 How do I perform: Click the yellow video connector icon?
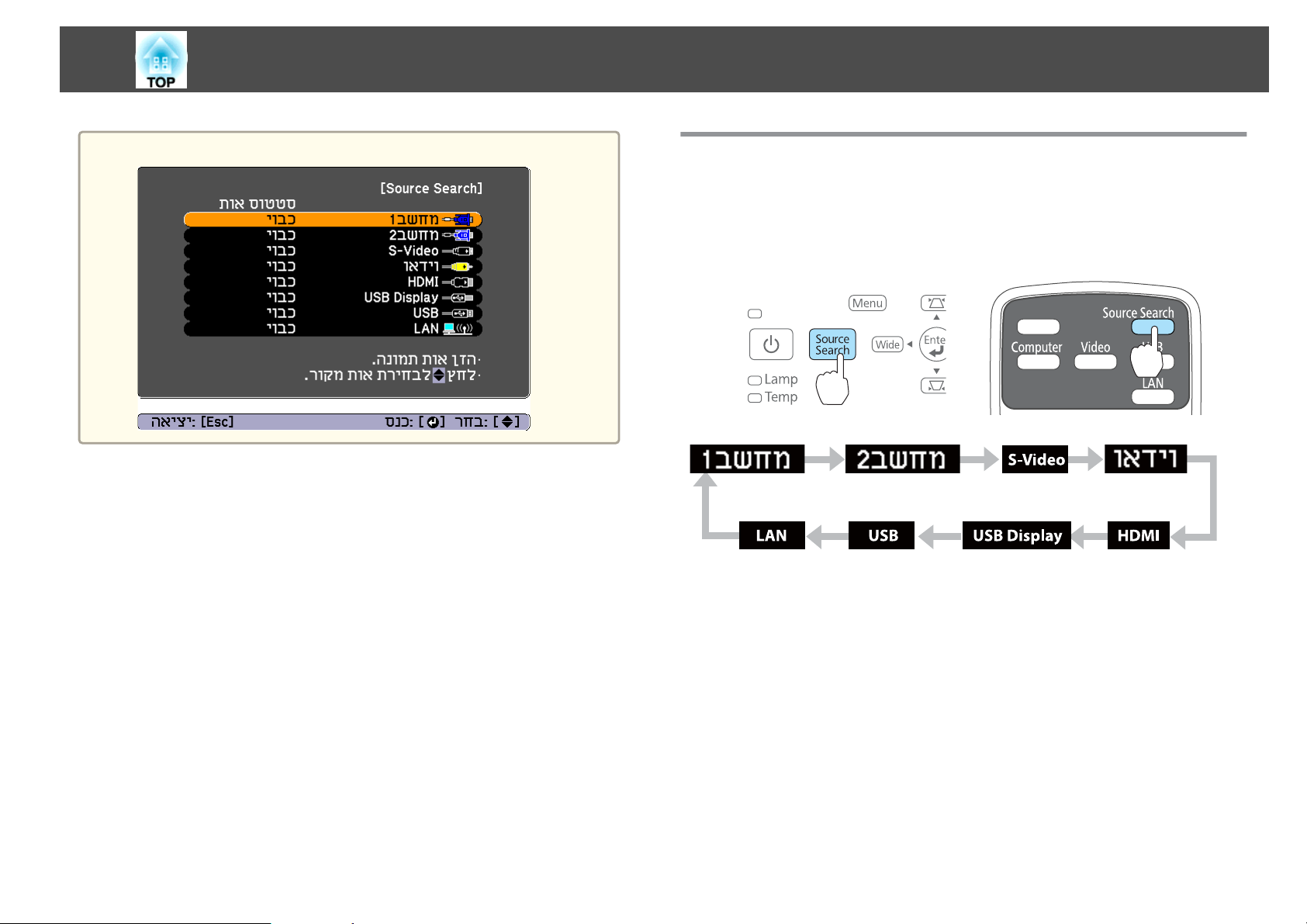(458, 266)
